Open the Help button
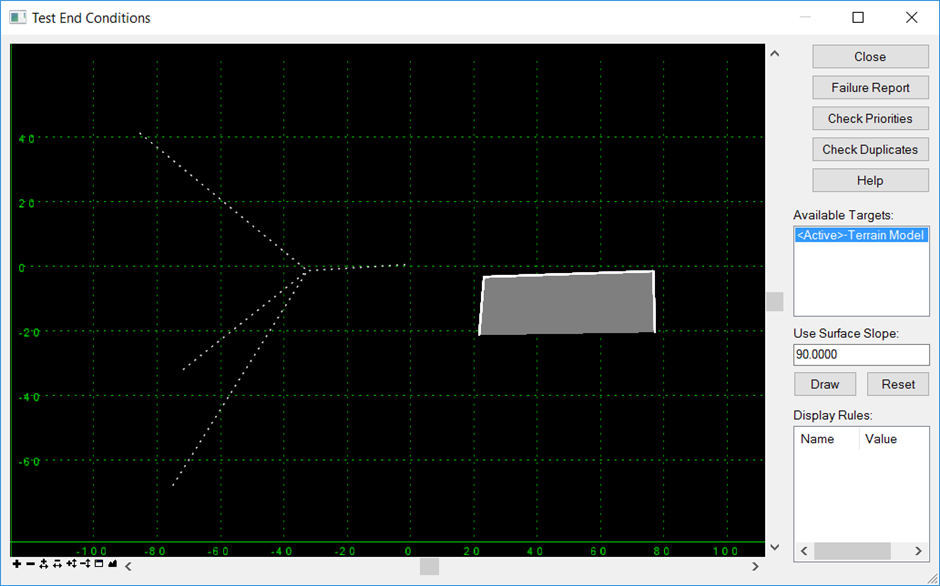Viewport: 940px width, 586px height. click(x=870, y=181)
